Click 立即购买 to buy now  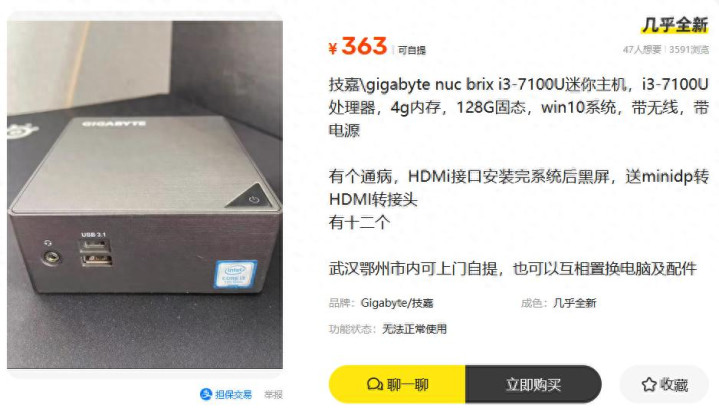point(533,384)
